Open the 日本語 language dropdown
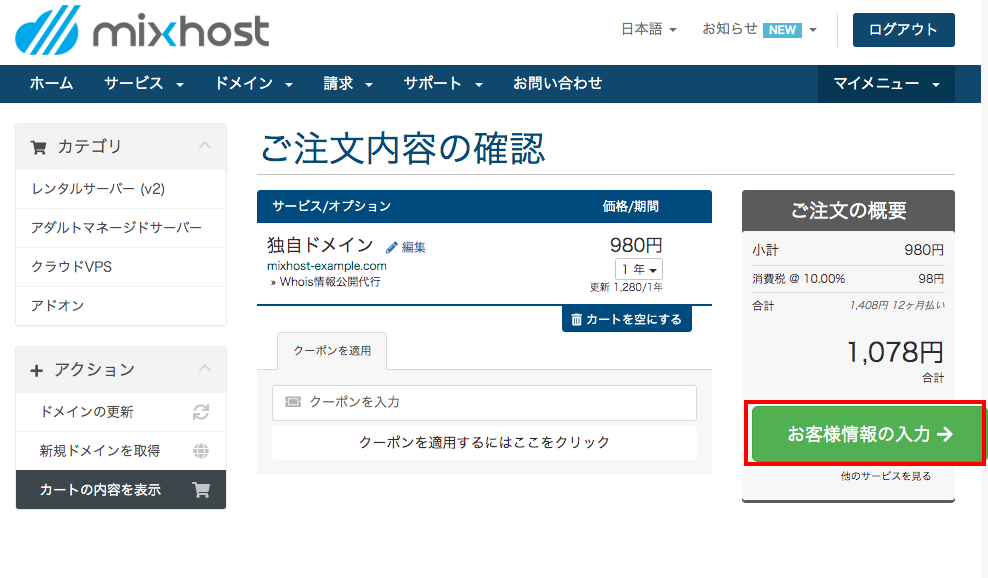988x578 pixels. pos(649,29)
